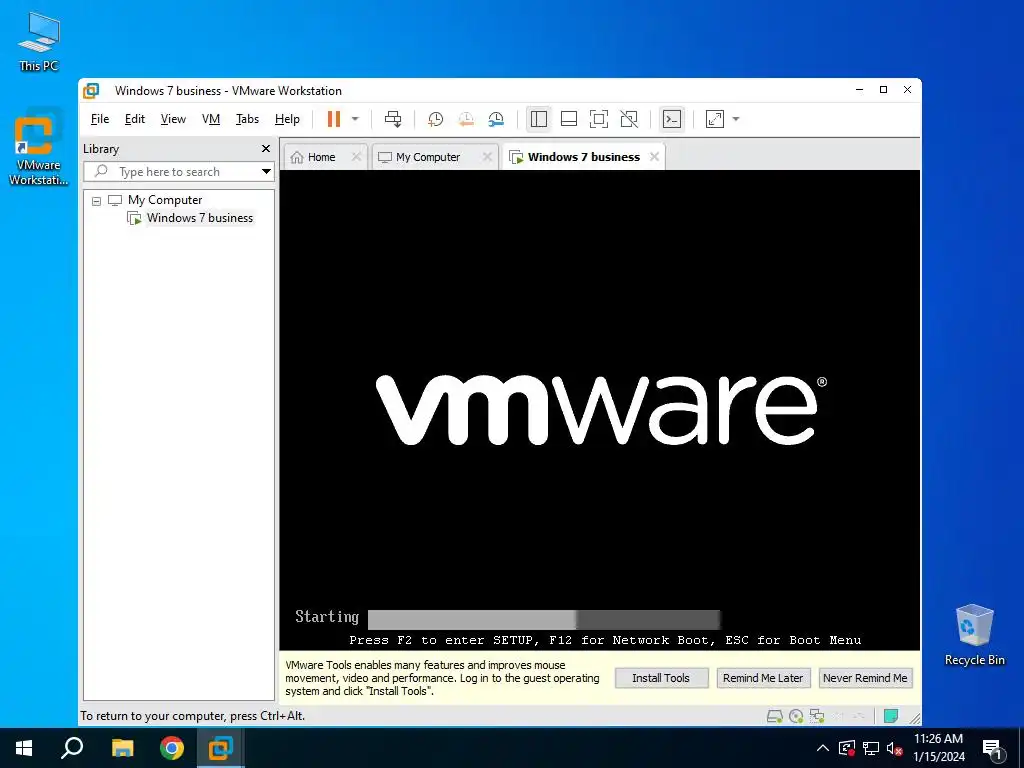The height and width of the screenshot is (768, 1024).
Task: Open the File menu
Action: tap(100, 119)
